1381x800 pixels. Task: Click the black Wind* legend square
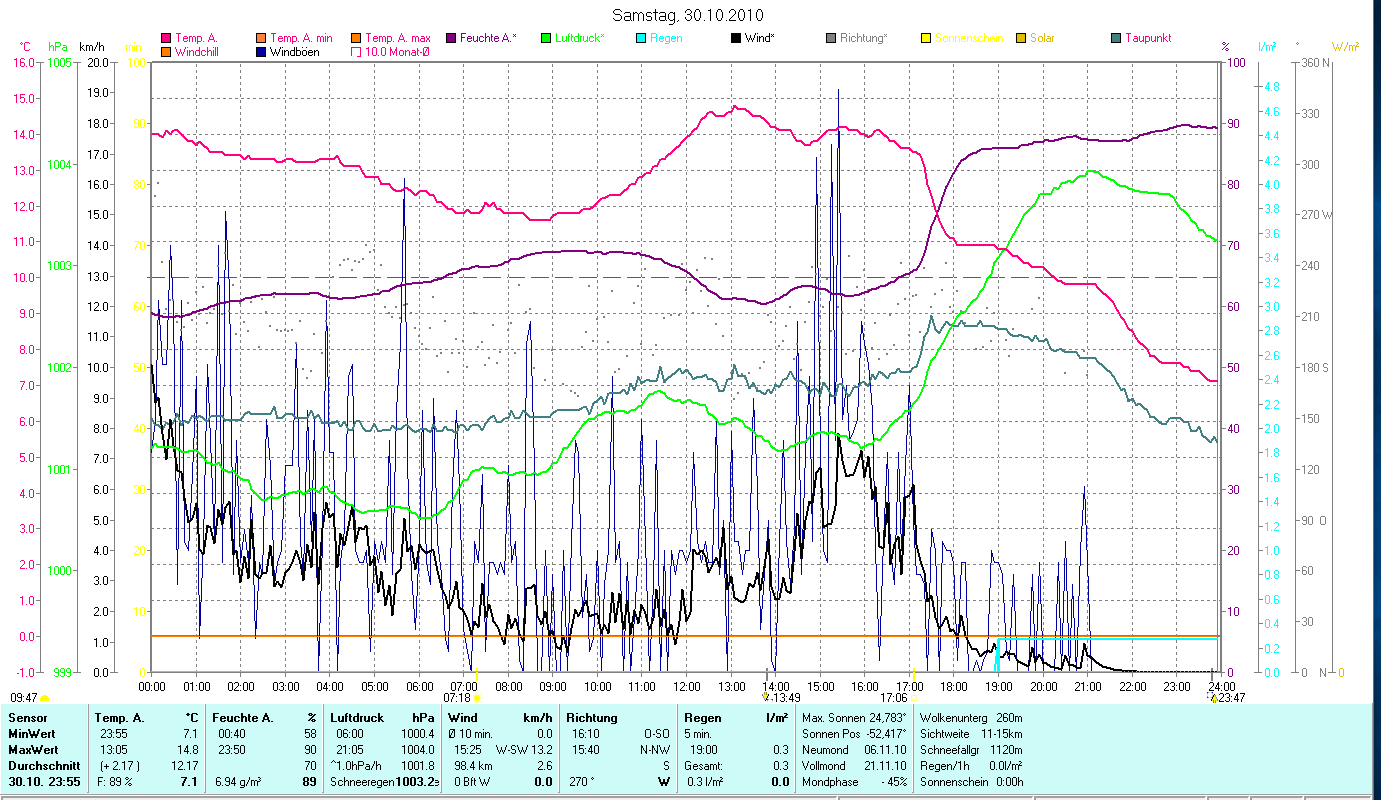tap(736, 38)
